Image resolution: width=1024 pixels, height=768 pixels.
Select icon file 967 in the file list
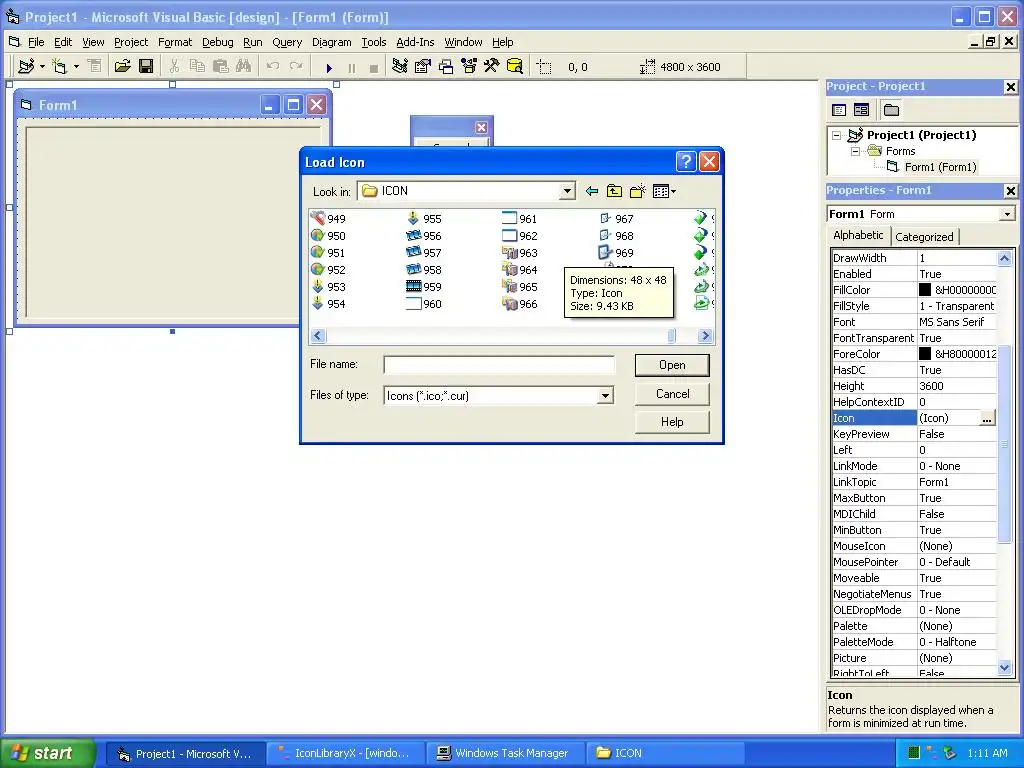pos(616,219)
